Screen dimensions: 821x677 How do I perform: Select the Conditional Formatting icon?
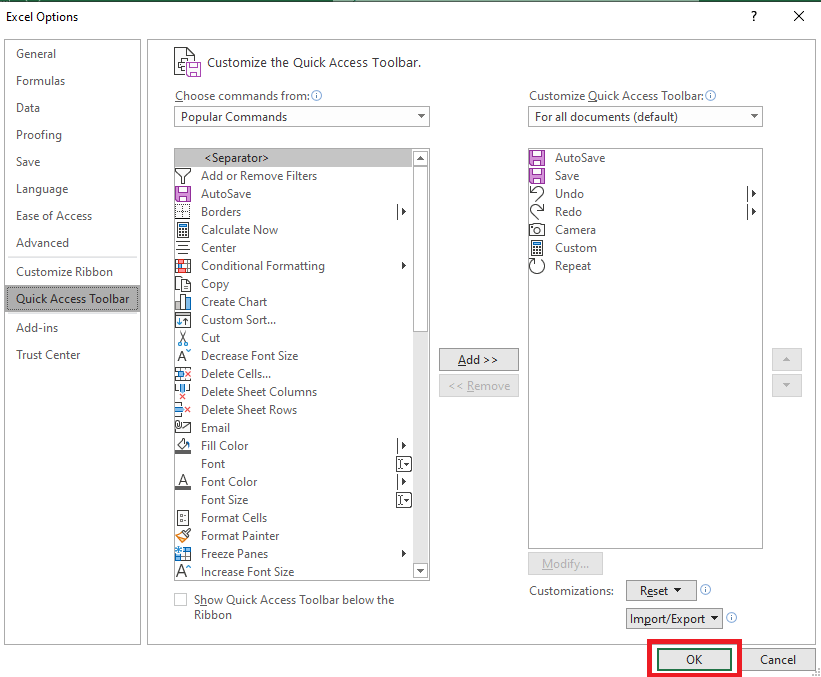point(183,266)
